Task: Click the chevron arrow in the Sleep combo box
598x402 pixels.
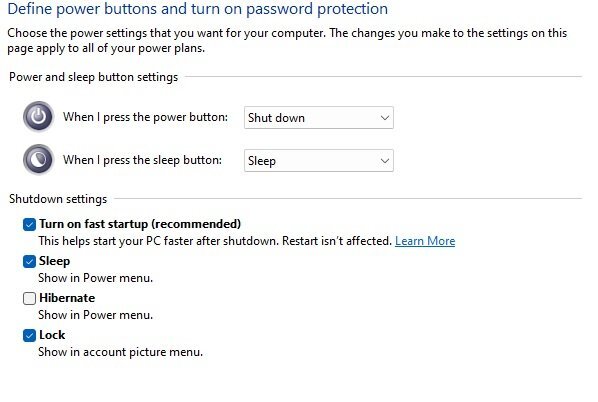Action: (385, 161)
